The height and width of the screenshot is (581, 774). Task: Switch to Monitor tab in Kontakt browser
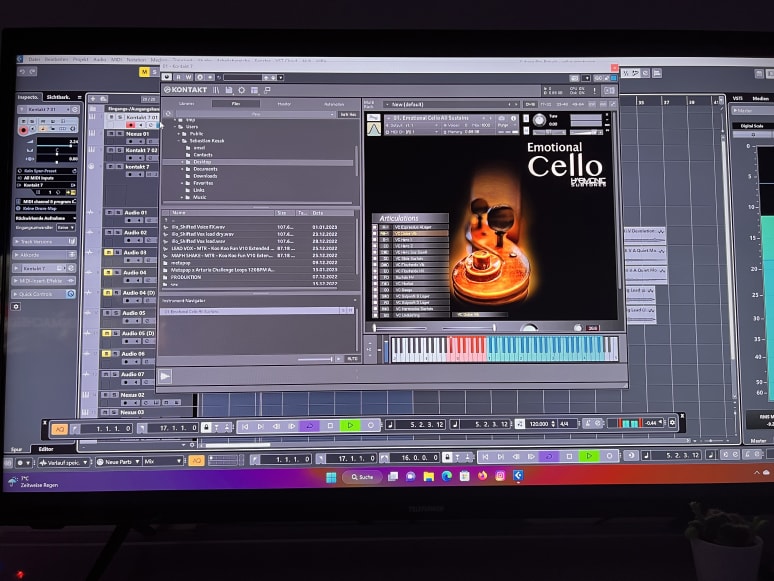[x=284, y=104]
